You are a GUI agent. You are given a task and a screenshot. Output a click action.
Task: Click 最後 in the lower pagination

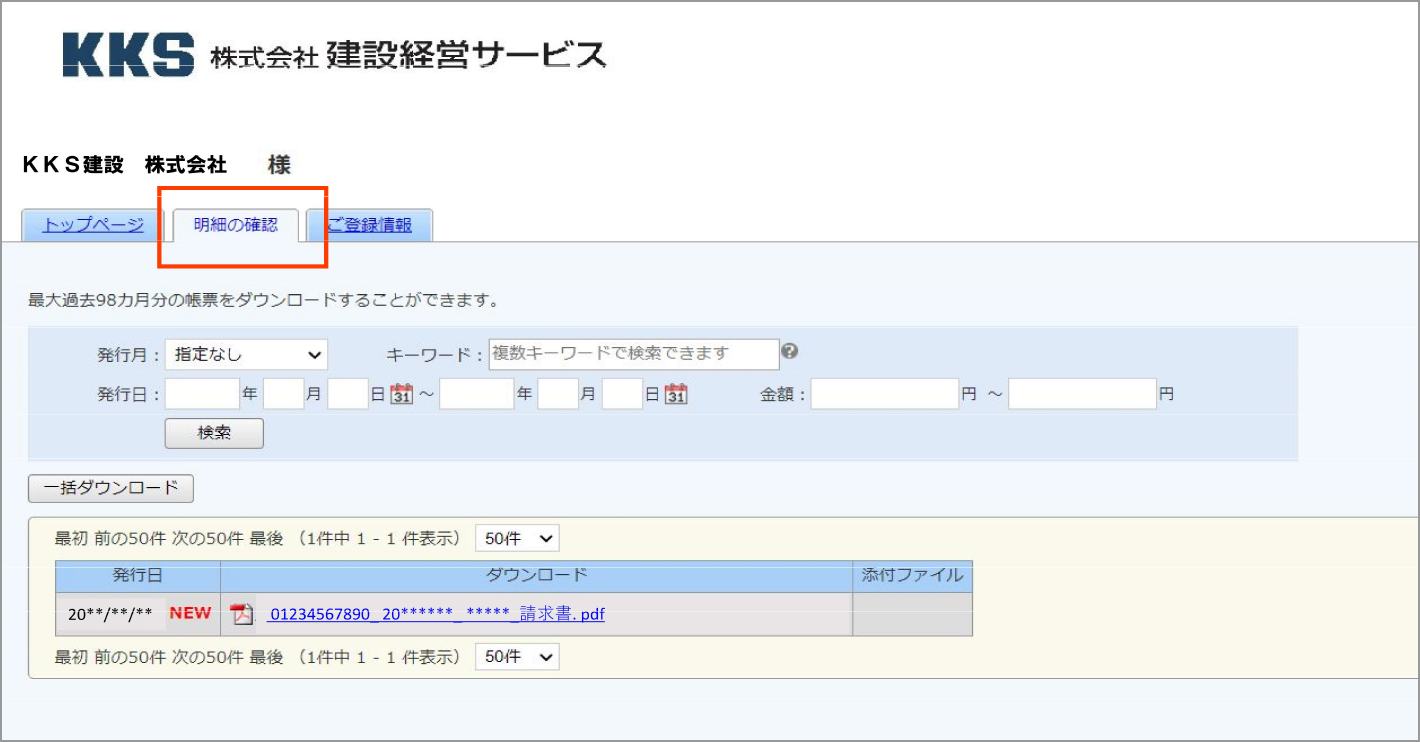click(x=266, y=657)
